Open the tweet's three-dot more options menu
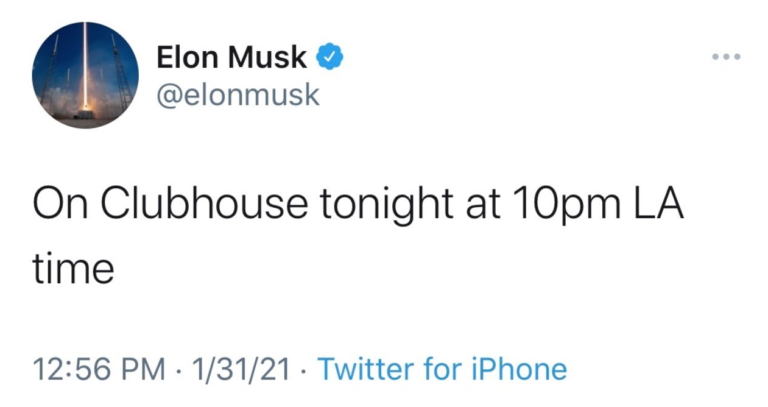Viewport: 768px width, 407px height. pyautogui.click(x=726, y=56)
